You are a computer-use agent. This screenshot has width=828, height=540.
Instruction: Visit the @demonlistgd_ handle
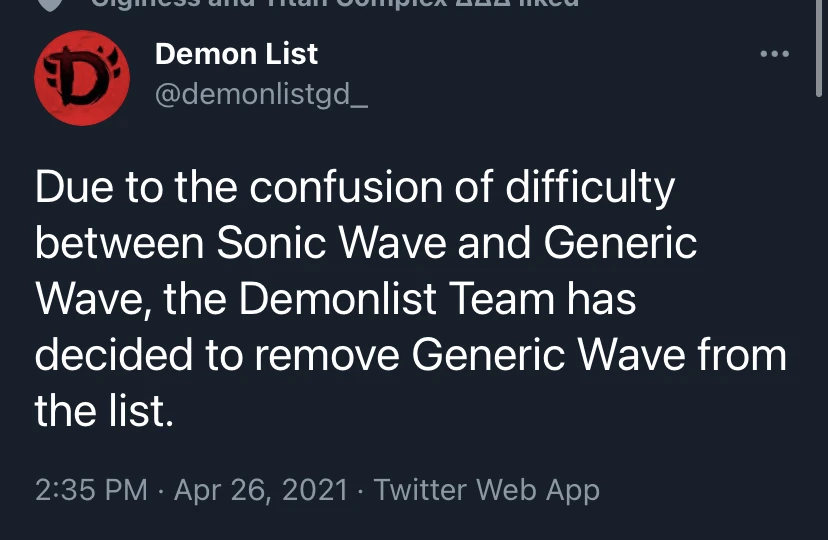tap(262, 95)
